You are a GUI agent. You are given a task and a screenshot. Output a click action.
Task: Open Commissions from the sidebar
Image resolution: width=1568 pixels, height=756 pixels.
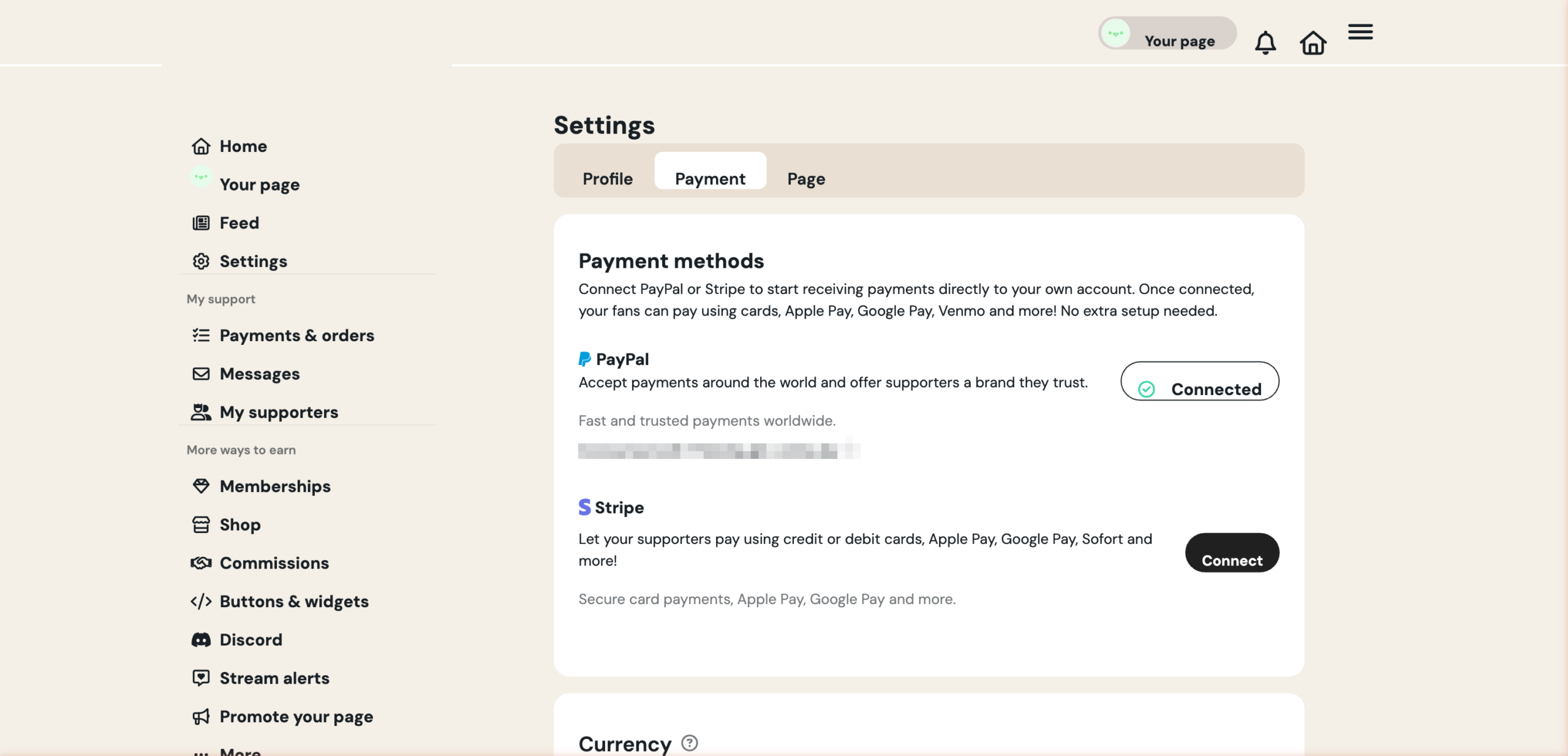click(x=274, y=563)
